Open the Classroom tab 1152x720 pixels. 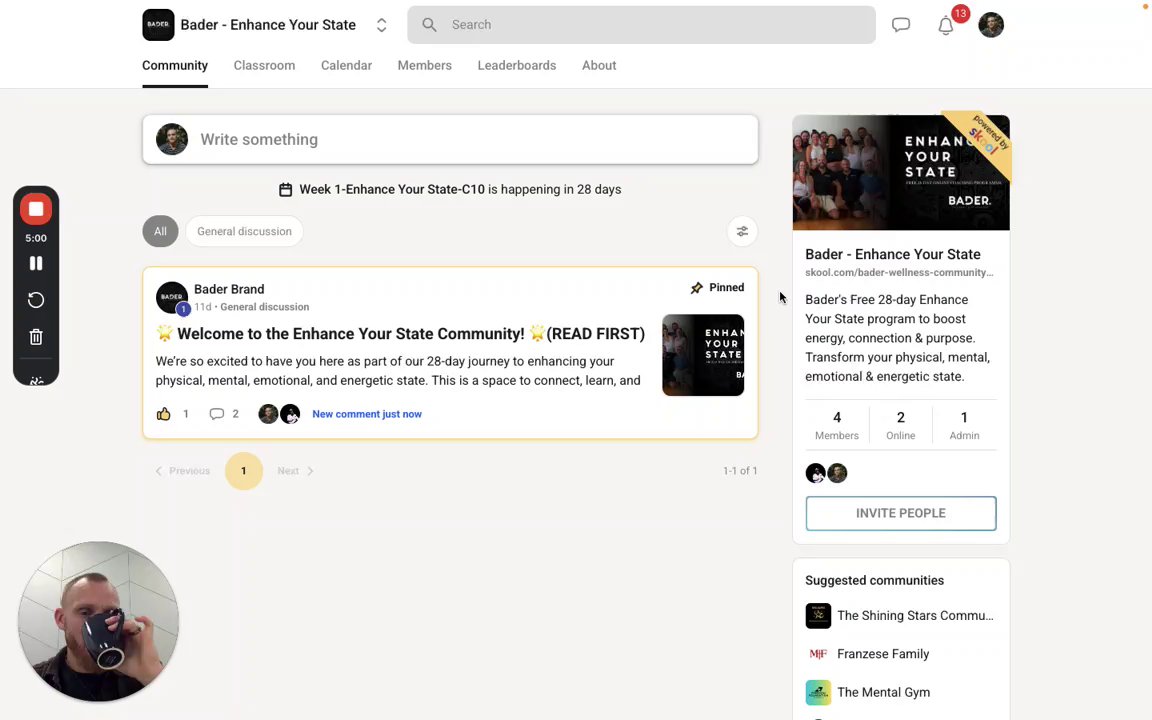(264, 65)
